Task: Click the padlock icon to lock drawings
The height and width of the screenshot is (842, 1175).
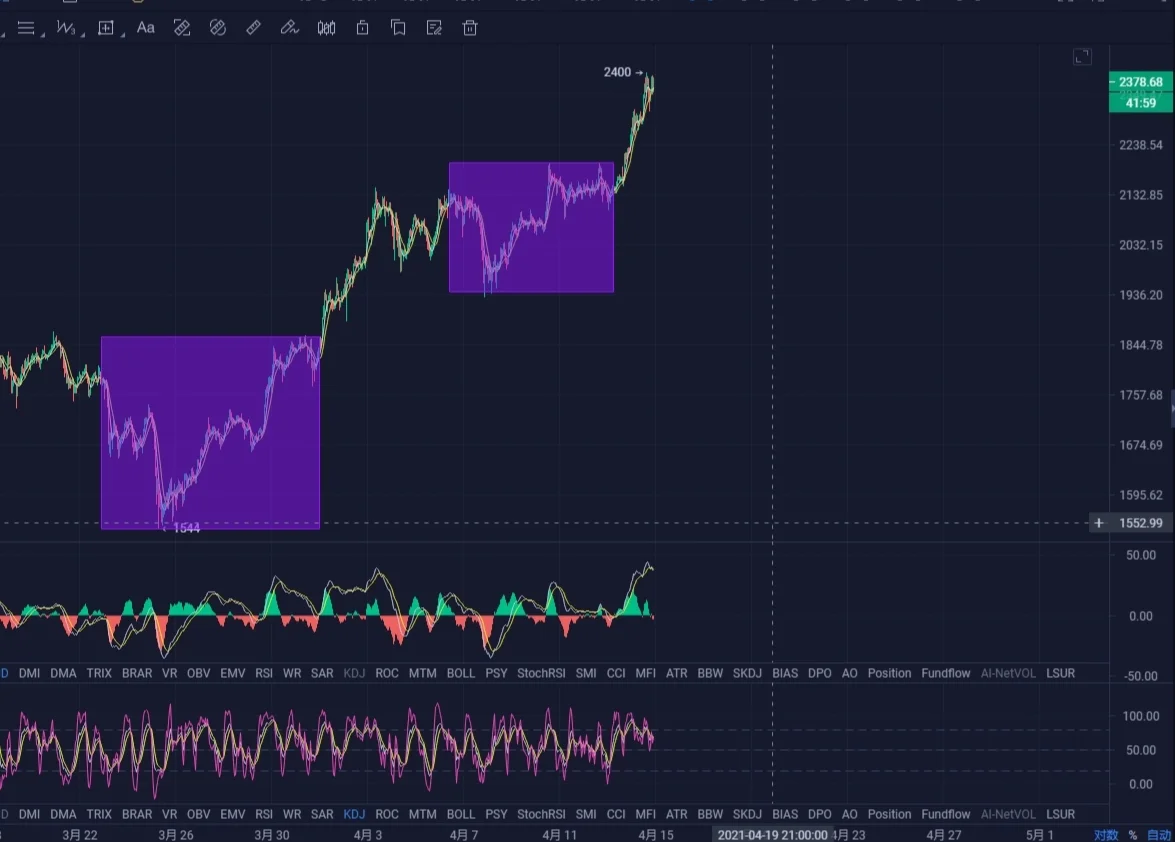Action: click(362, 28)
